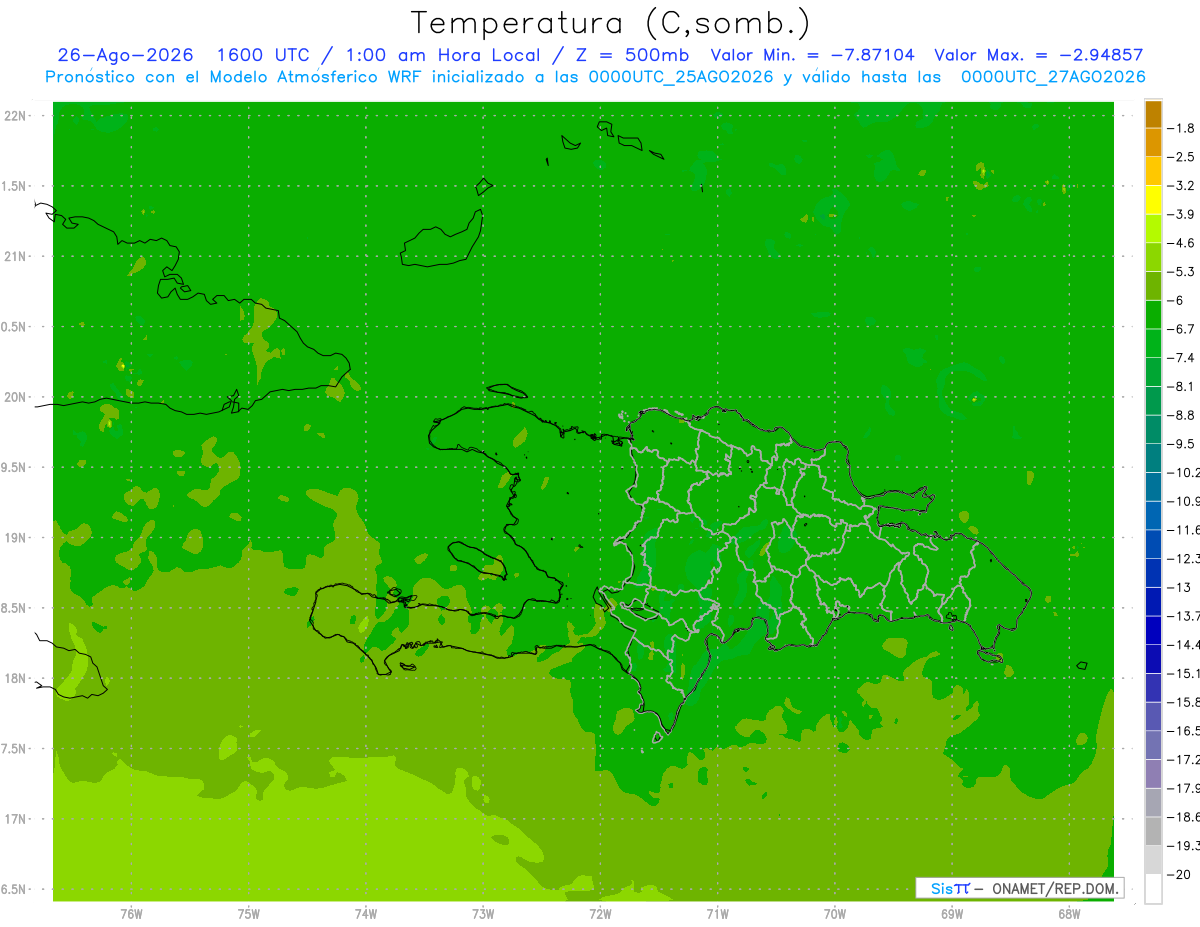
Task: Click the "ONAMET/REP.DOM." credit label
Action: tap(1055, 888)
